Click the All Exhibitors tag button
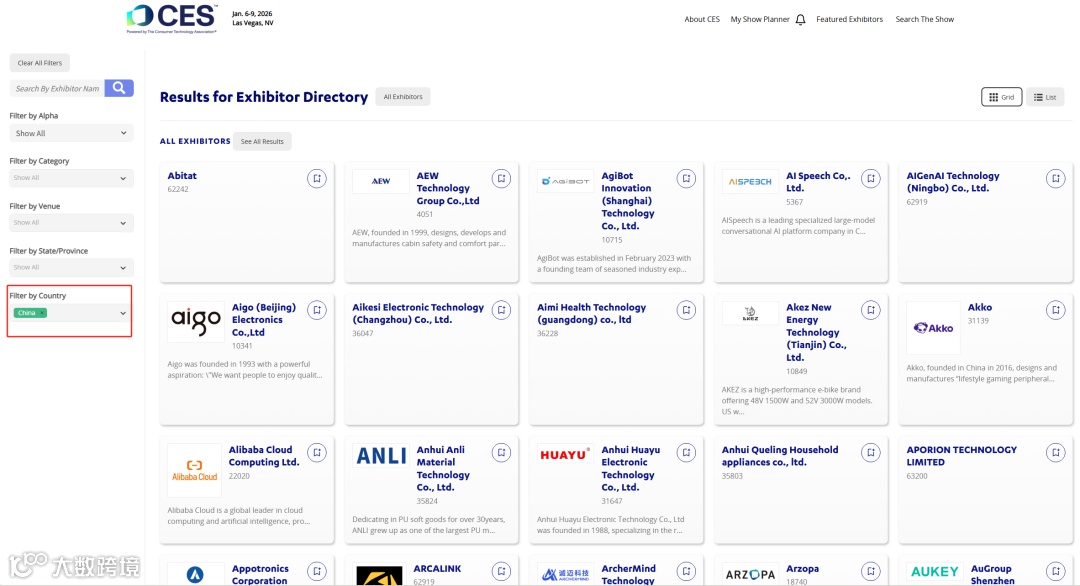This screenshot has width=1080, height=586. tap(403, 96)
